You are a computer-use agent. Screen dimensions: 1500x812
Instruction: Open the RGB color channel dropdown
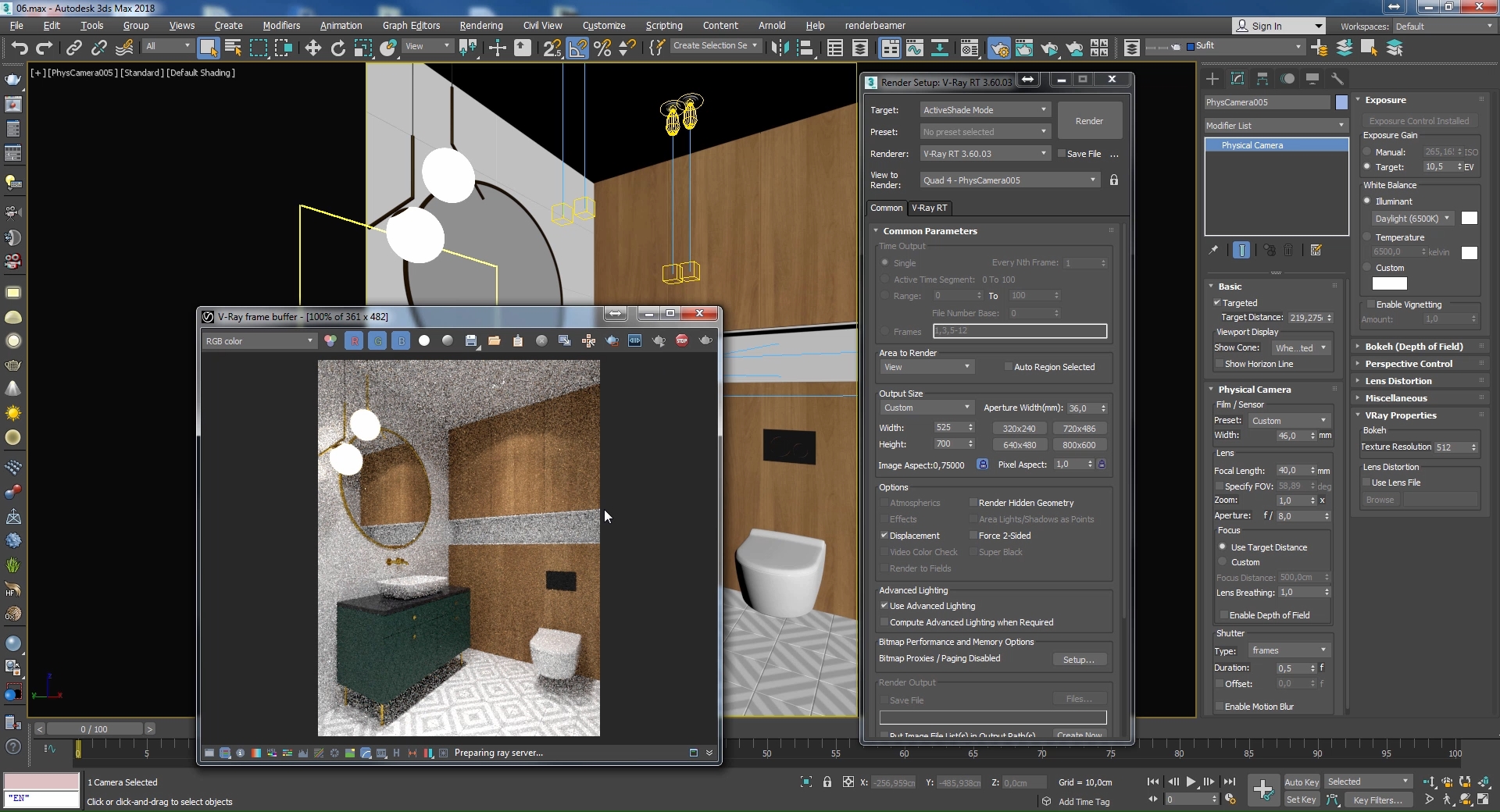pyautogui.click(x=259, y=341)
